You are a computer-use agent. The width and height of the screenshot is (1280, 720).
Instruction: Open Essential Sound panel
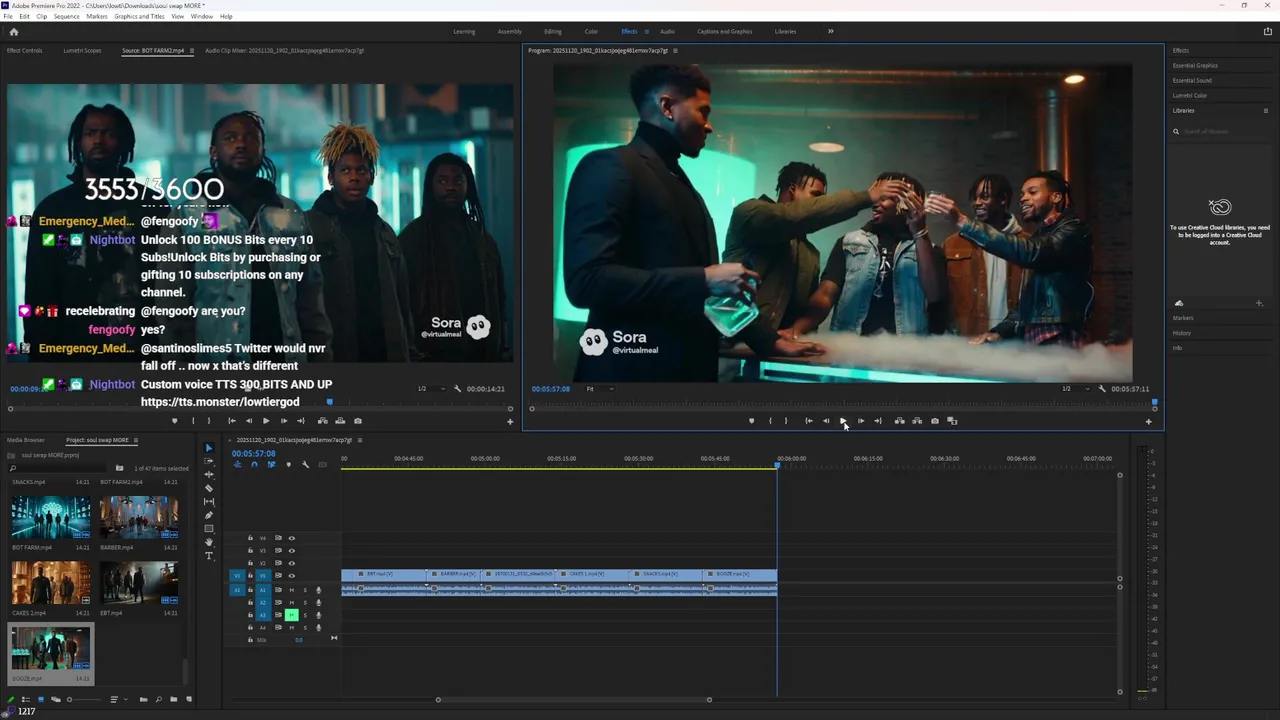[x=1192, y=81]
